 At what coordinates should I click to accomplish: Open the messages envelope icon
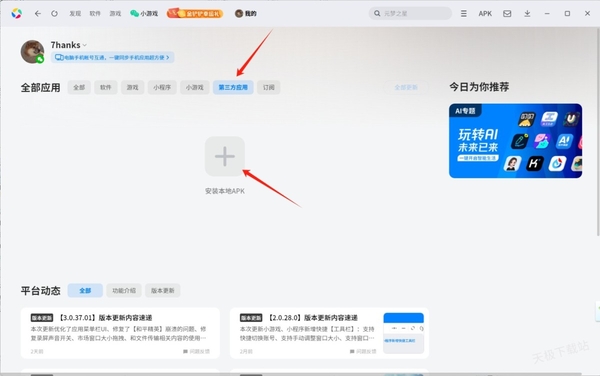tap(507, 13)
